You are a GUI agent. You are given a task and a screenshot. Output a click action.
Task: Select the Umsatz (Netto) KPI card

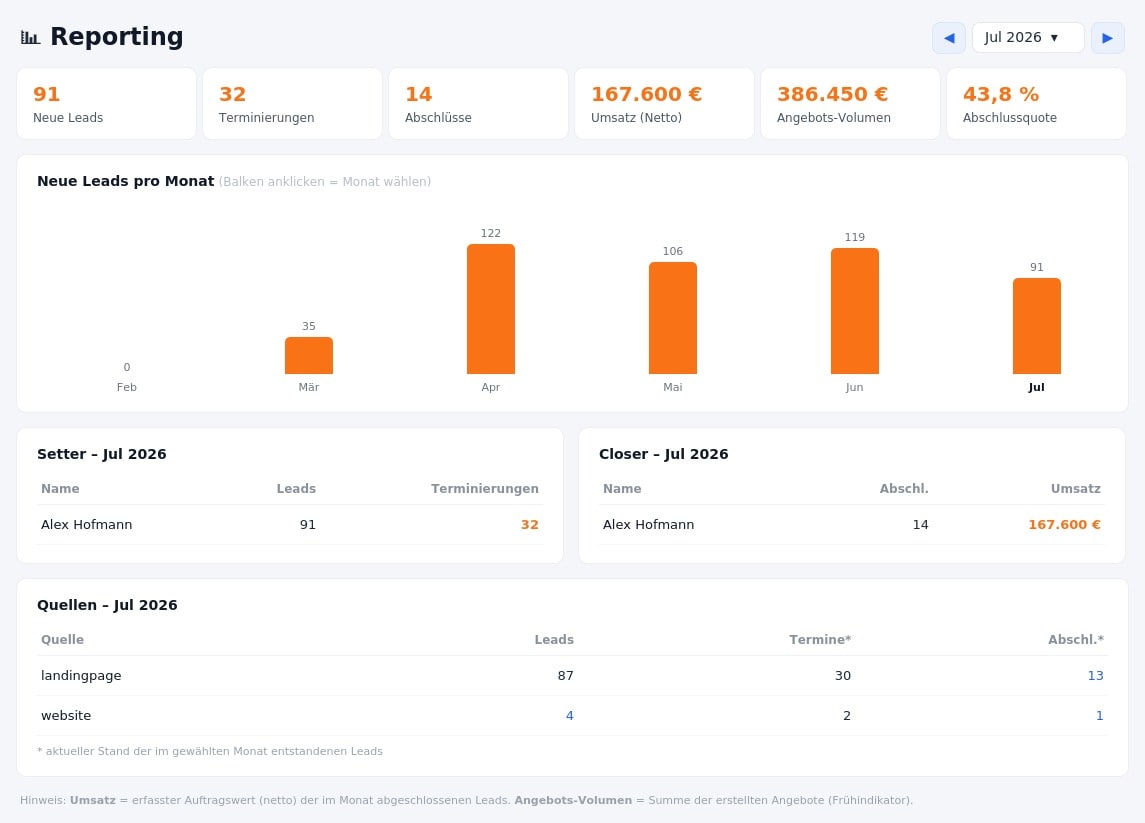[x=665, y=104]
